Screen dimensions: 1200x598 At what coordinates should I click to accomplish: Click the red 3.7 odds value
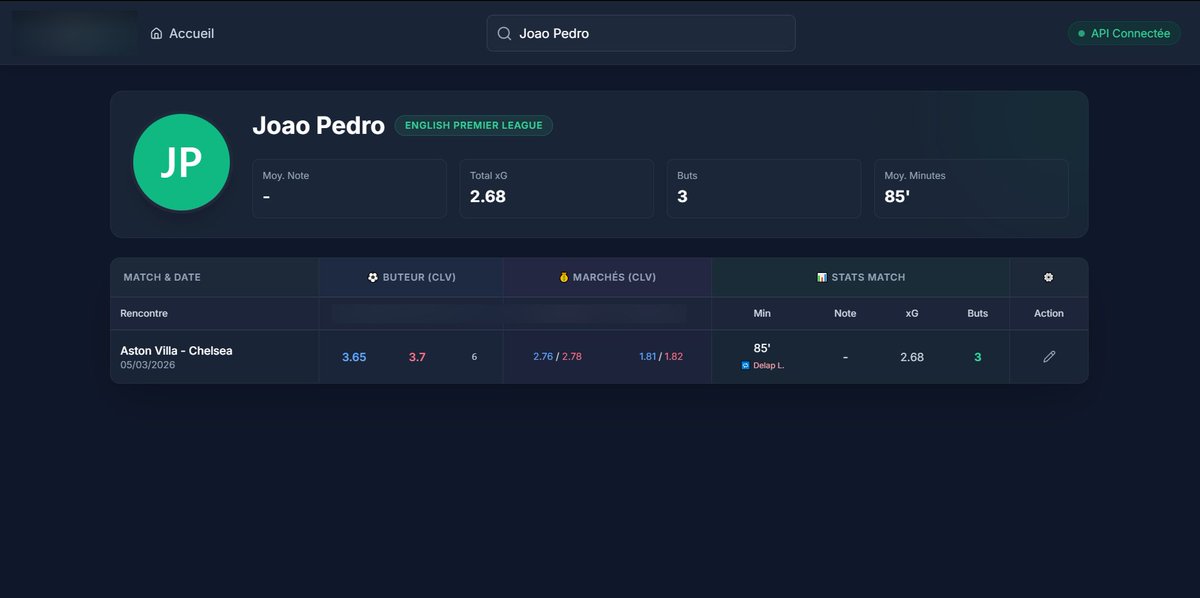click(417, 357)
